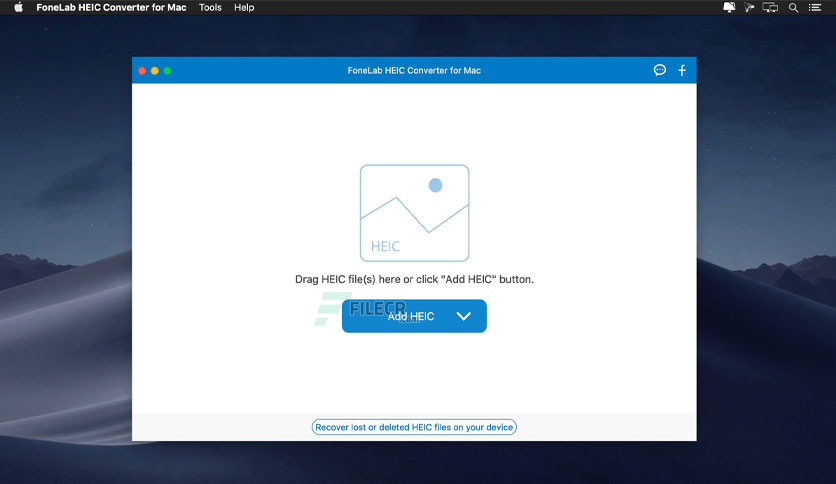Open Spotlight search magnifier icon
Image resolution: width=836 pixels, height=484 pixels.
793,7
